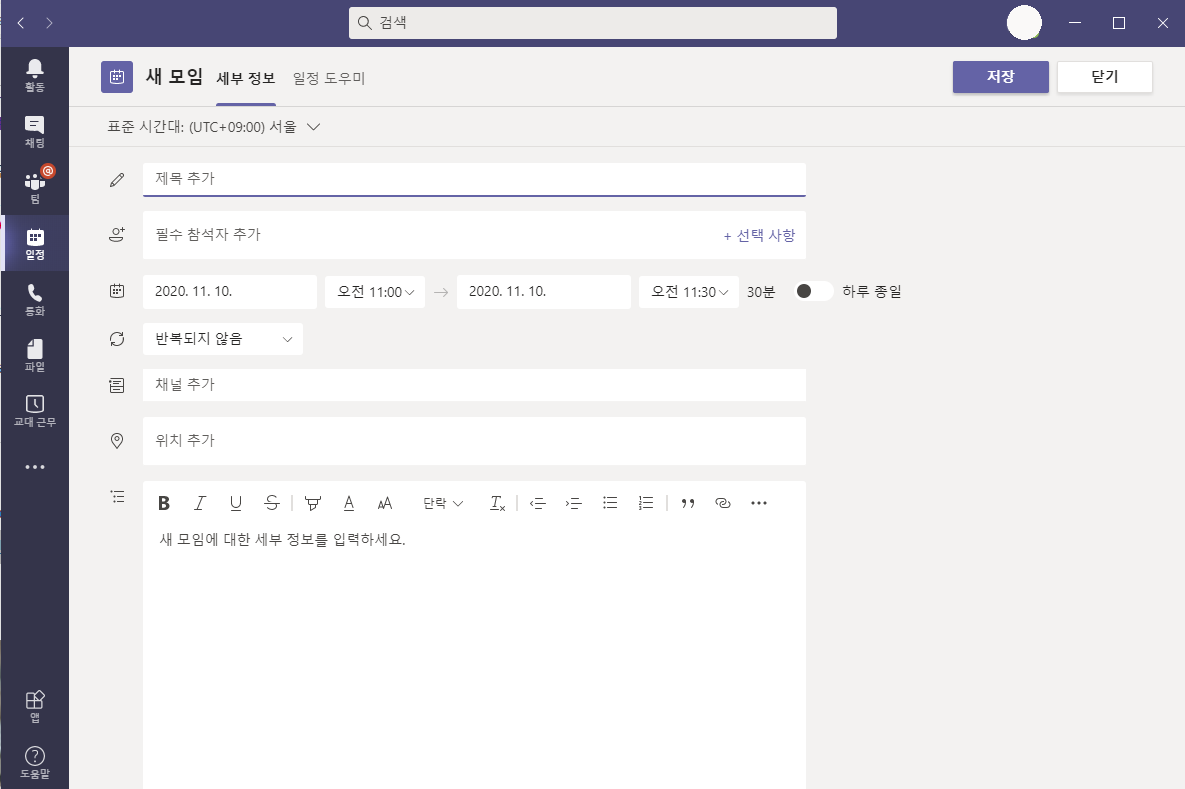Viewport: 1185px width, 789px height.
Task: Open the end time 오전 11:30 dropdown
Action: tap(689, 292)
